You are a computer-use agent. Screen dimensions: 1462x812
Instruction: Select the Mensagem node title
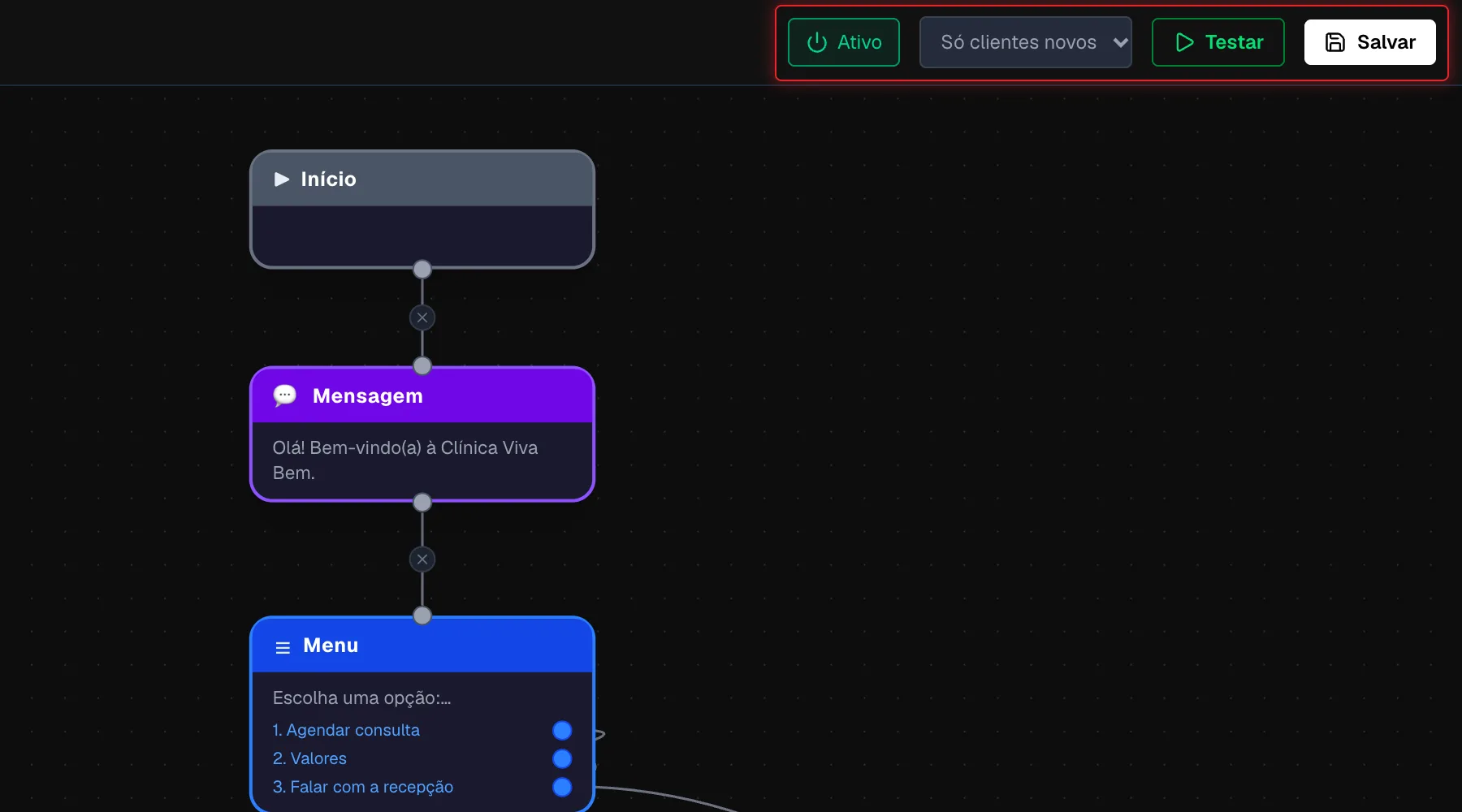[x=368, y=395]
